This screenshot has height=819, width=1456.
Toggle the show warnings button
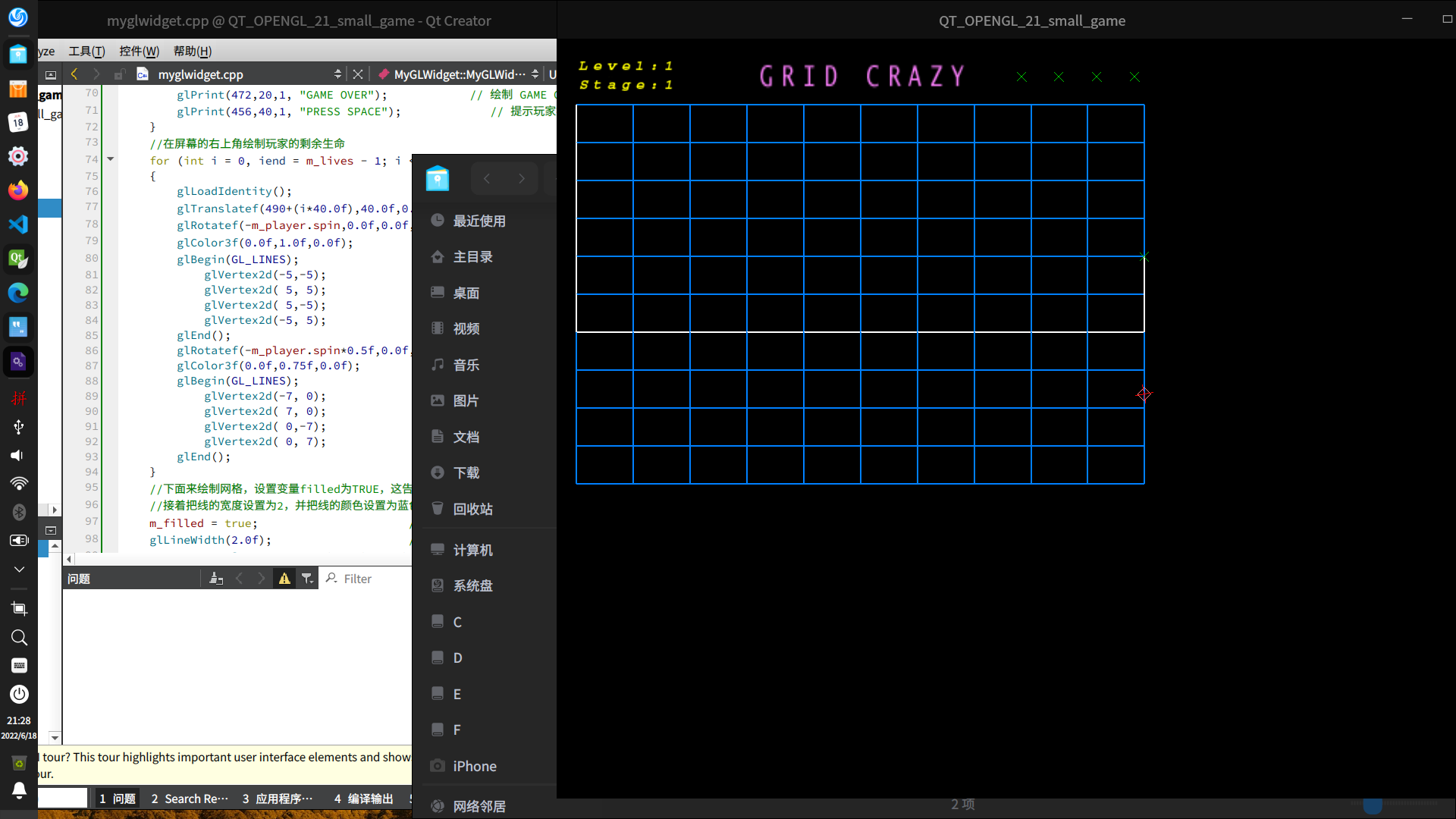click(x=284, y=579)
